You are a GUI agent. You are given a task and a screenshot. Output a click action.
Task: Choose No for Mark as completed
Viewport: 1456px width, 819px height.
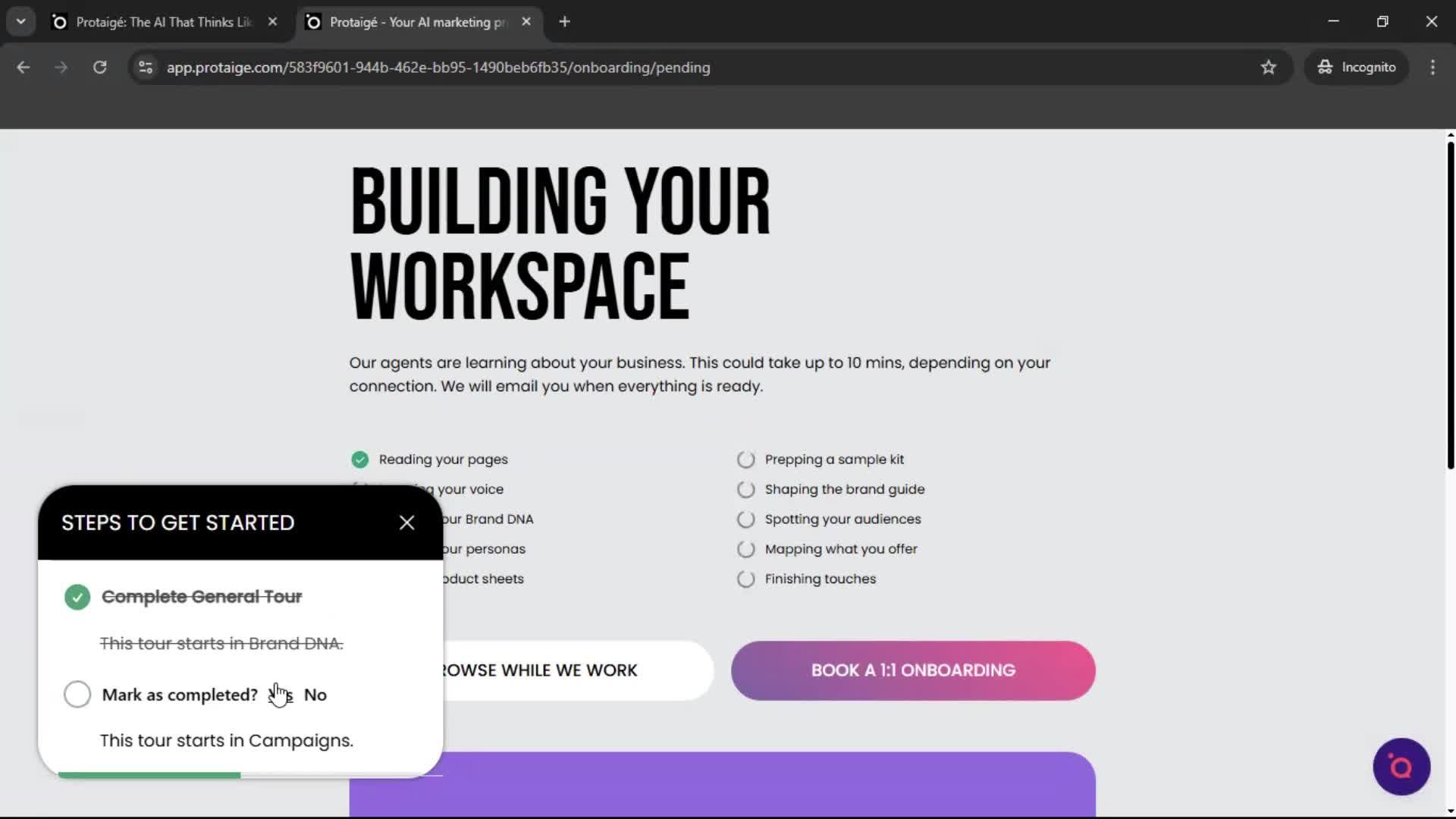(315, 694)
